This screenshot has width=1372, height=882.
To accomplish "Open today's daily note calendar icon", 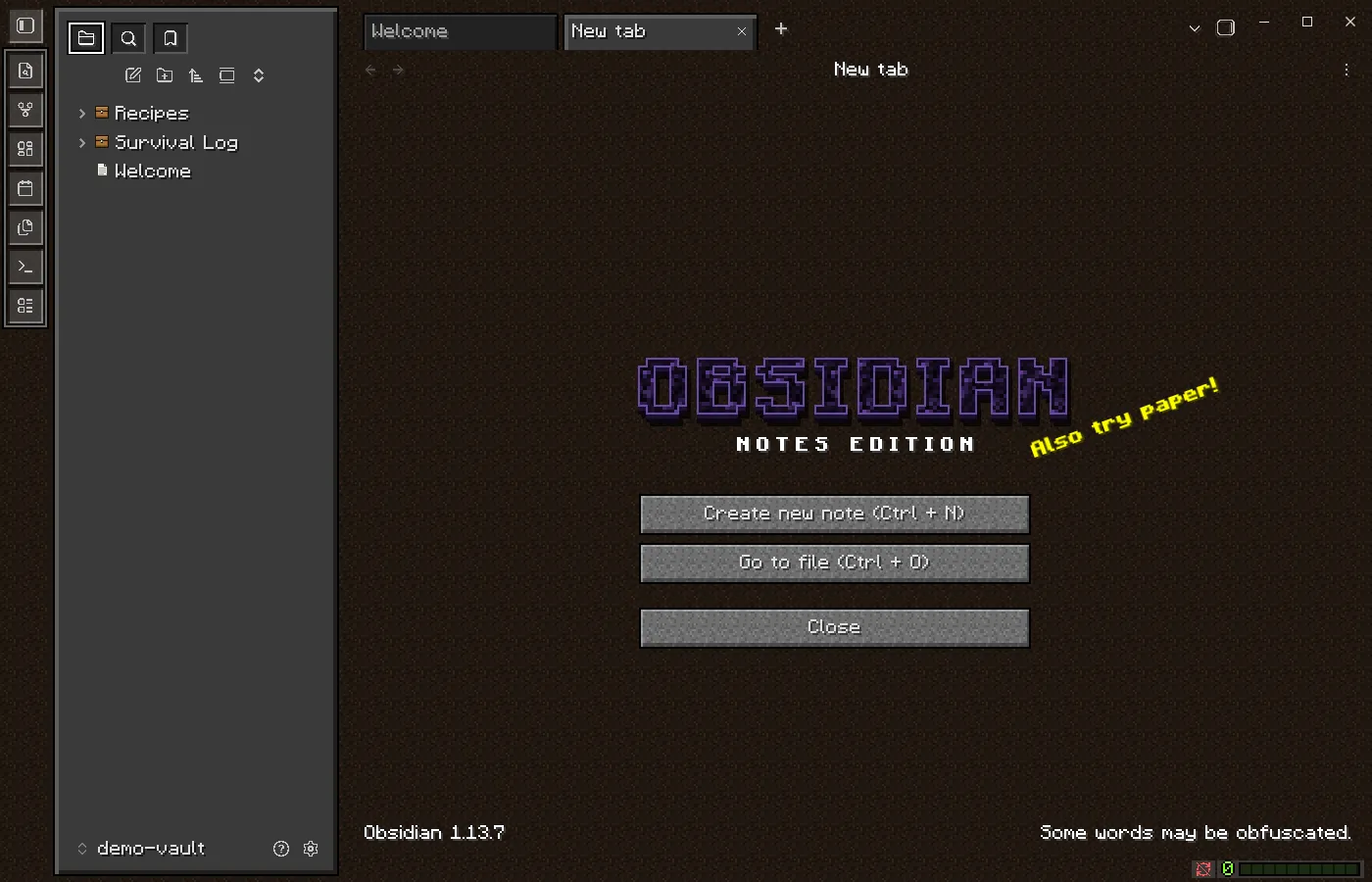I will pos(25,188).
